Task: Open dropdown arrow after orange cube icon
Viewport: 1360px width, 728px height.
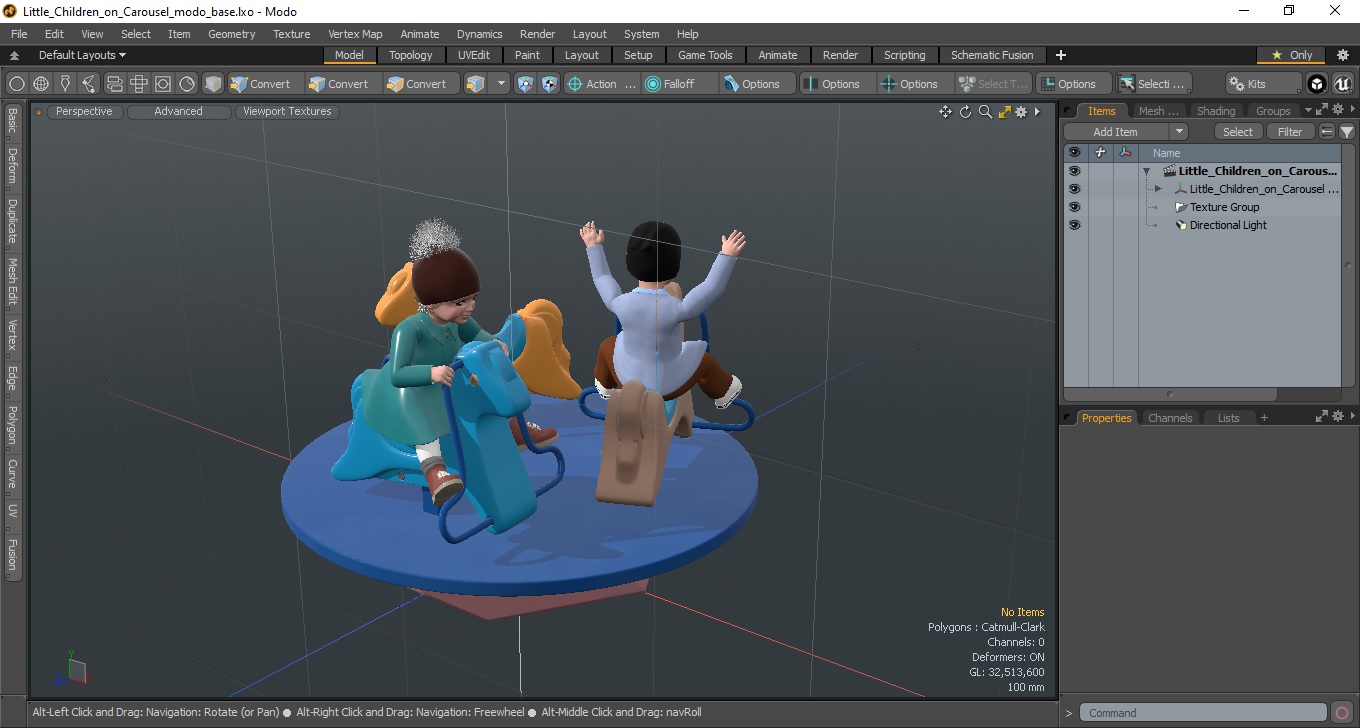Action: 501,84
